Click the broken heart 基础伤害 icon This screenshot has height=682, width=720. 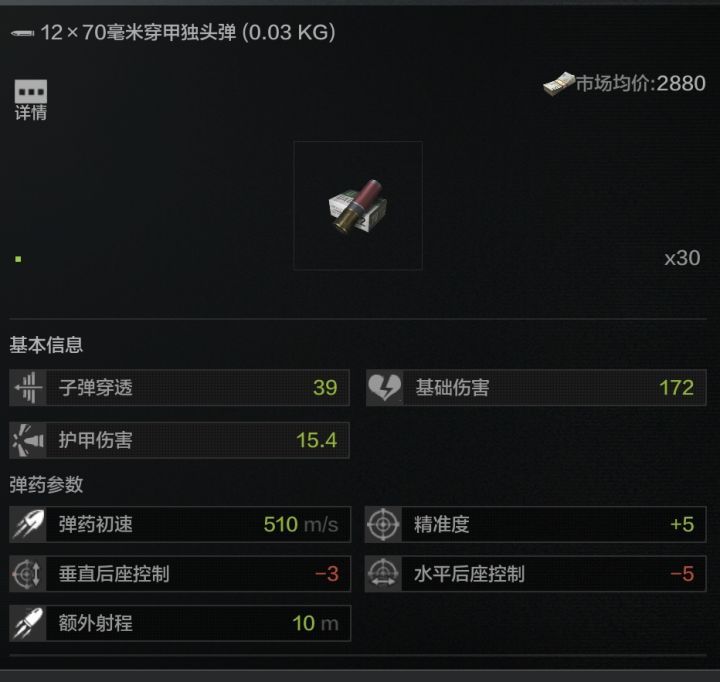(385, 388)
